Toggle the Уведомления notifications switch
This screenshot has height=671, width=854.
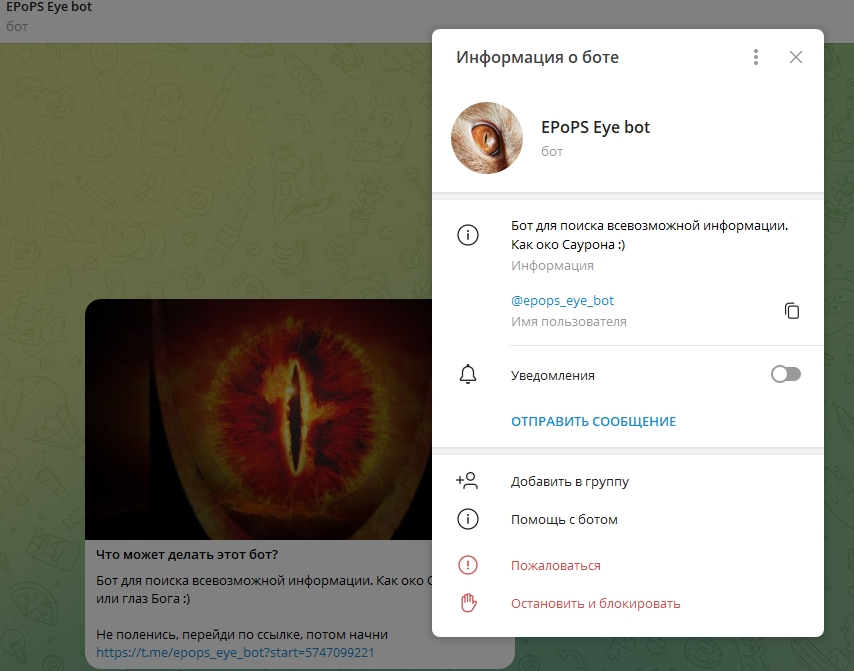pos(785,374)
